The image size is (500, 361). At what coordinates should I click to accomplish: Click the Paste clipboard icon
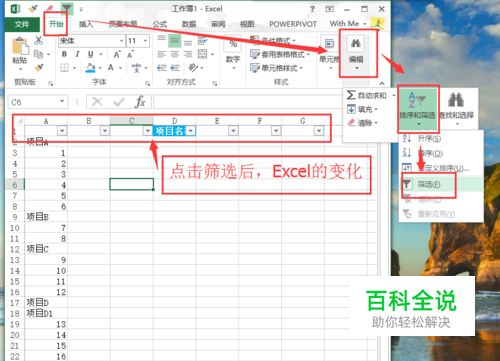coord(20,46)
